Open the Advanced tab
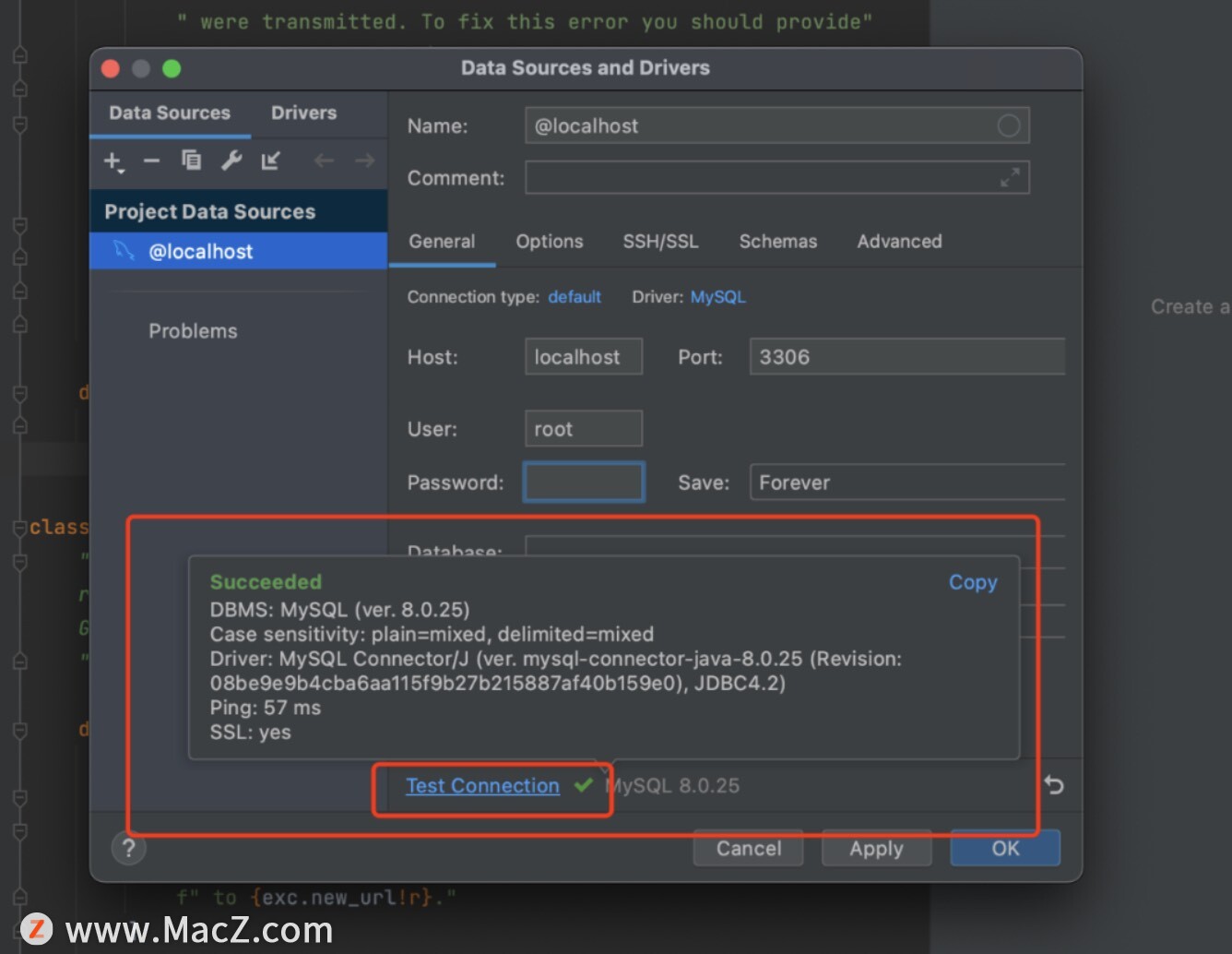Screen dimensions: 1232x954 tap(900, 242)
